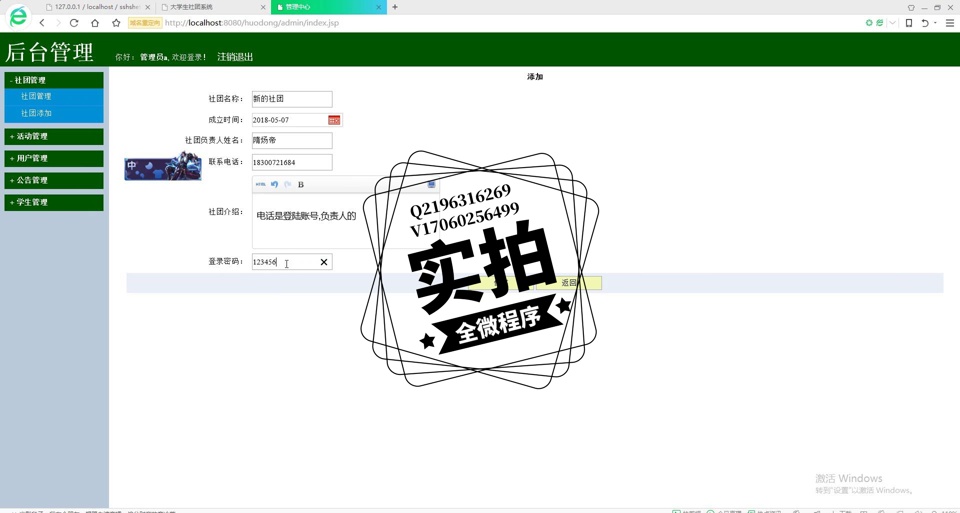The height and width of the screenshot is (513, 960).
Task: Open the calendar date picker icon
Action: click(x=334, y=120)
